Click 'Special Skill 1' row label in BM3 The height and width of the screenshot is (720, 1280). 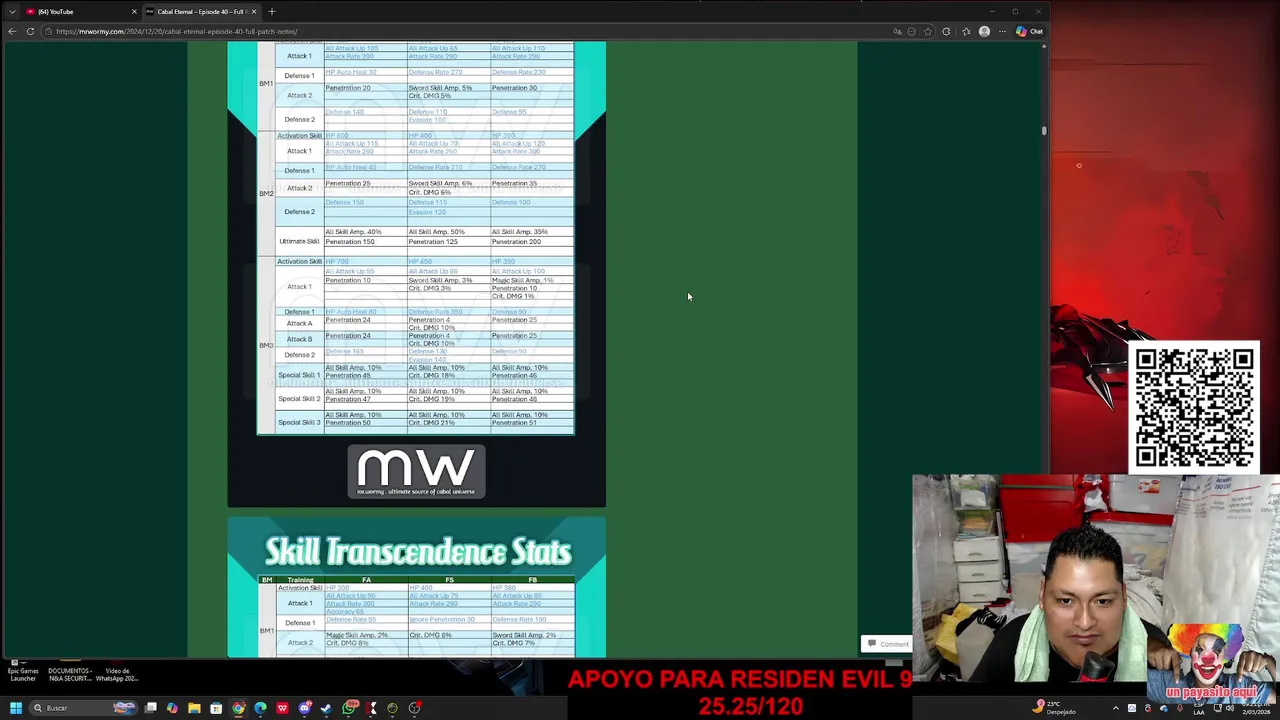click(x=299, y=375)
